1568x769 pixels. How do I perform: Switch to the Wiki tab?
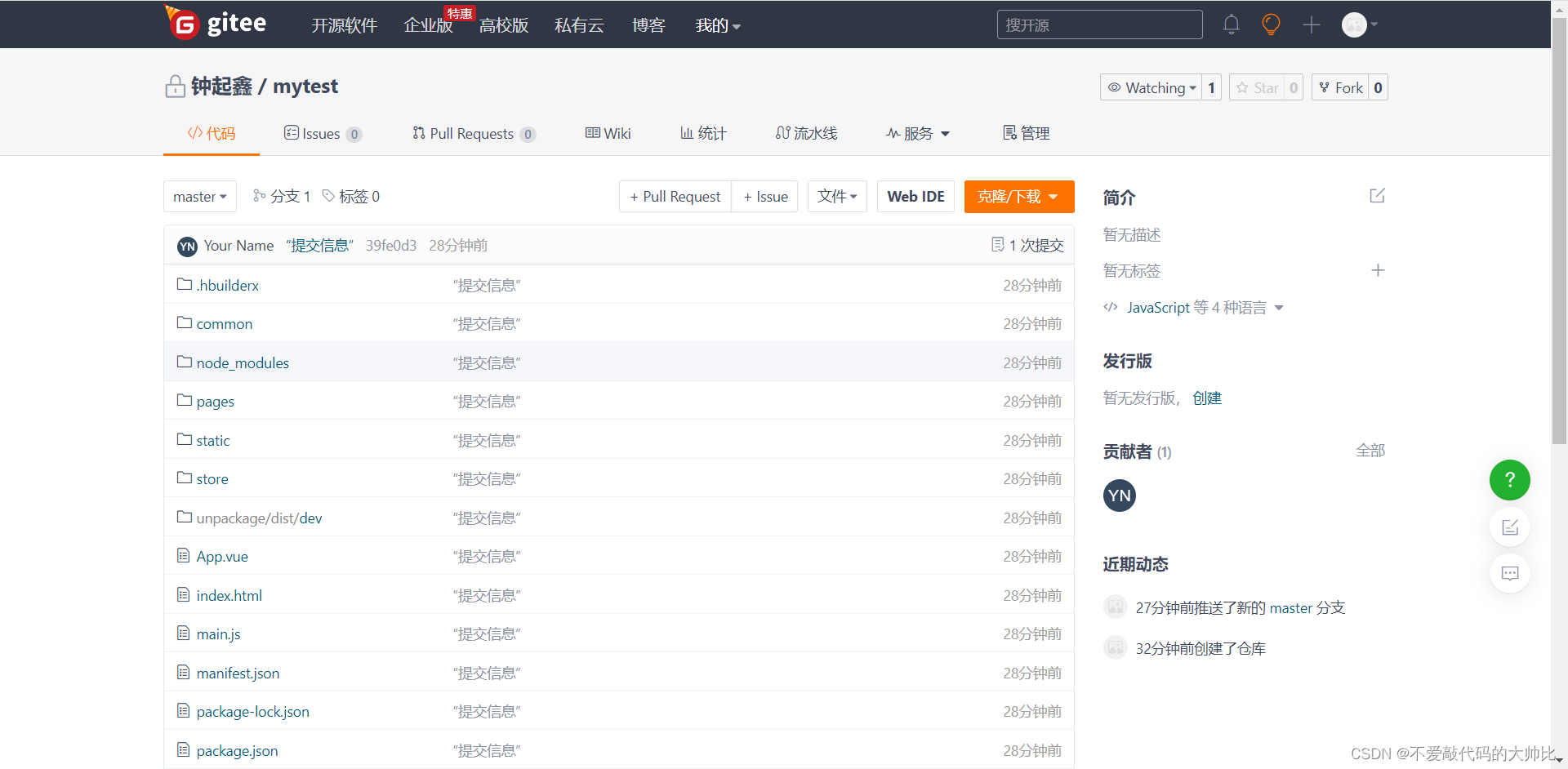[x=608, y=133]
